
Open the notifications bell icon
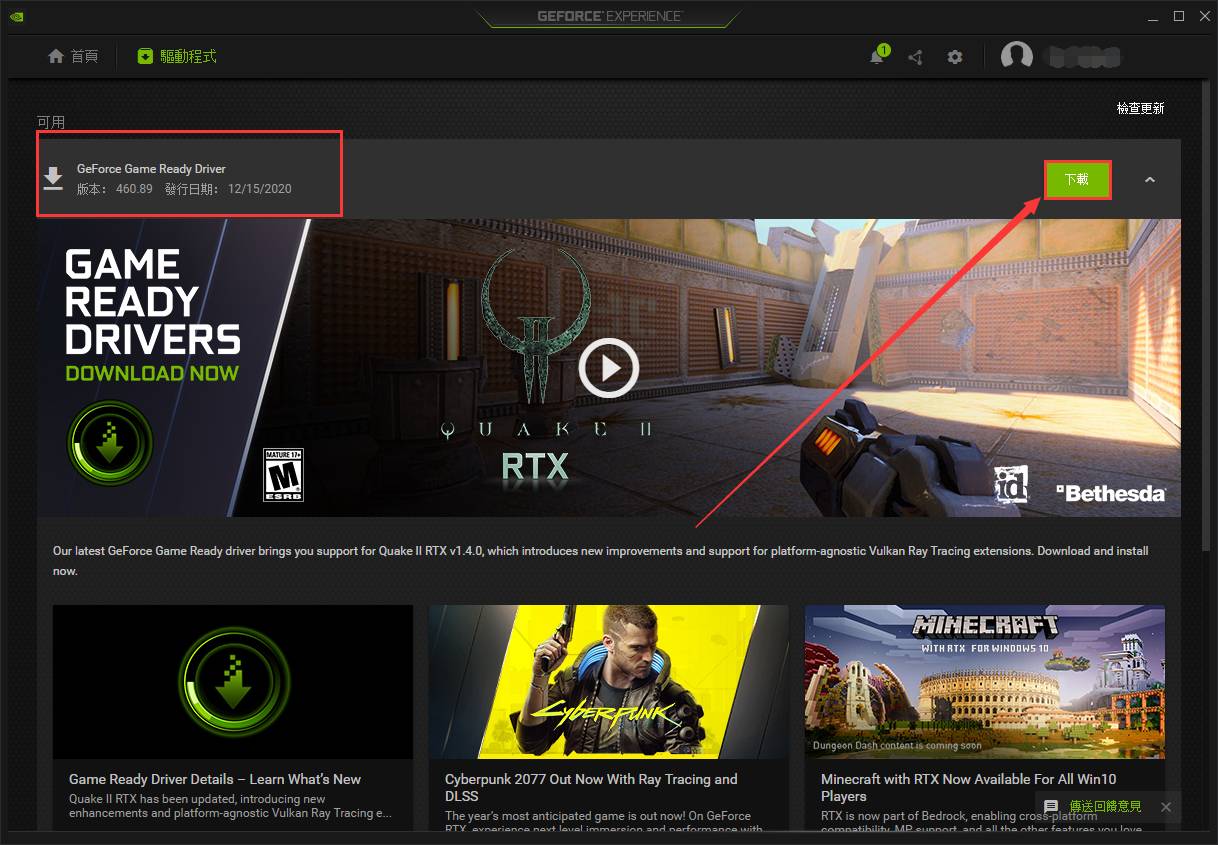click(877, 56)
